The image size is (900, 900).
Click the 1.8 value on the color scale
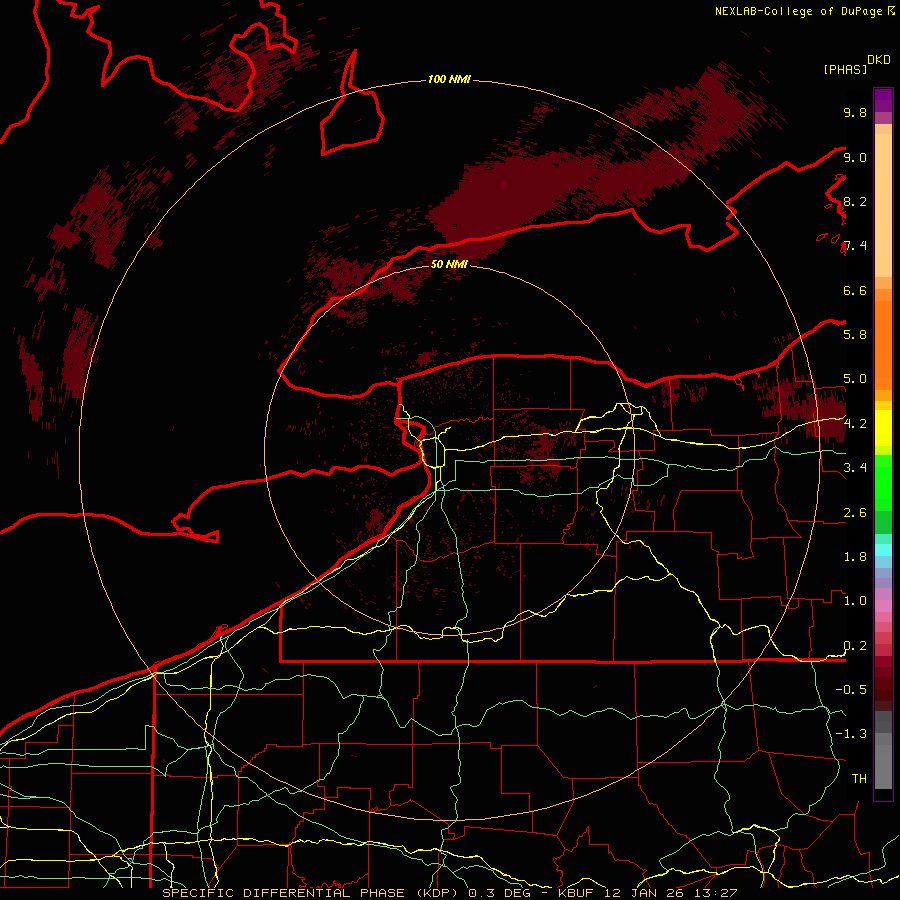pyautogui.click(x=855, y=557)
